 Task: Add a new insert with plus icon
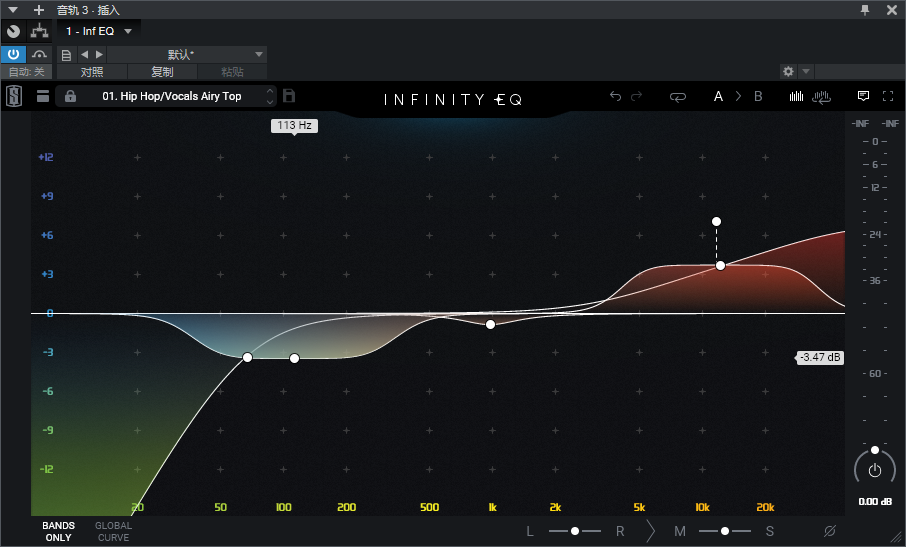click(39, 10)
